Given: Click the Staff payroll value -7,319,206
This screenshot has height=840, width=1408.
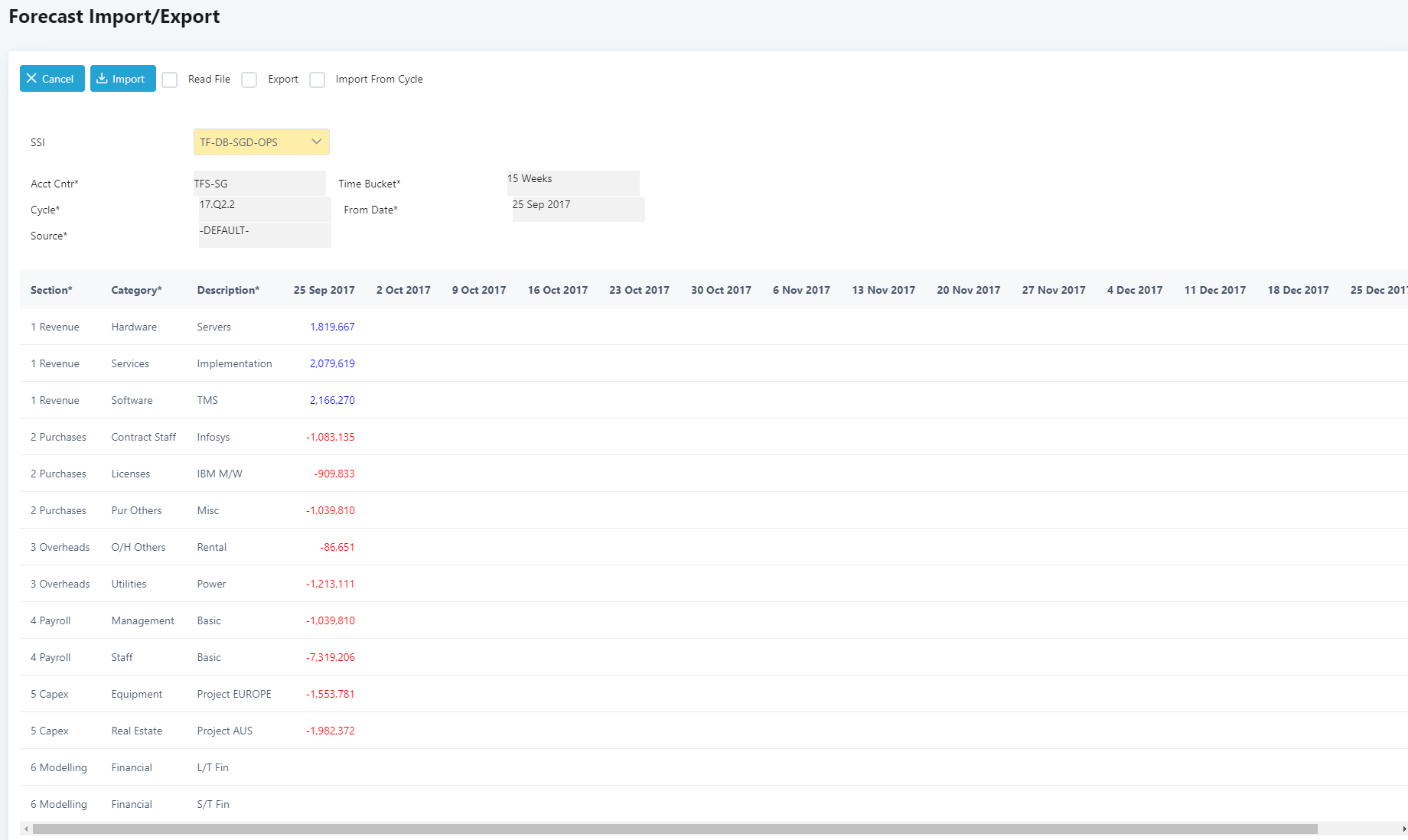Looking at the screenshot, I should [x=331, y=657].
